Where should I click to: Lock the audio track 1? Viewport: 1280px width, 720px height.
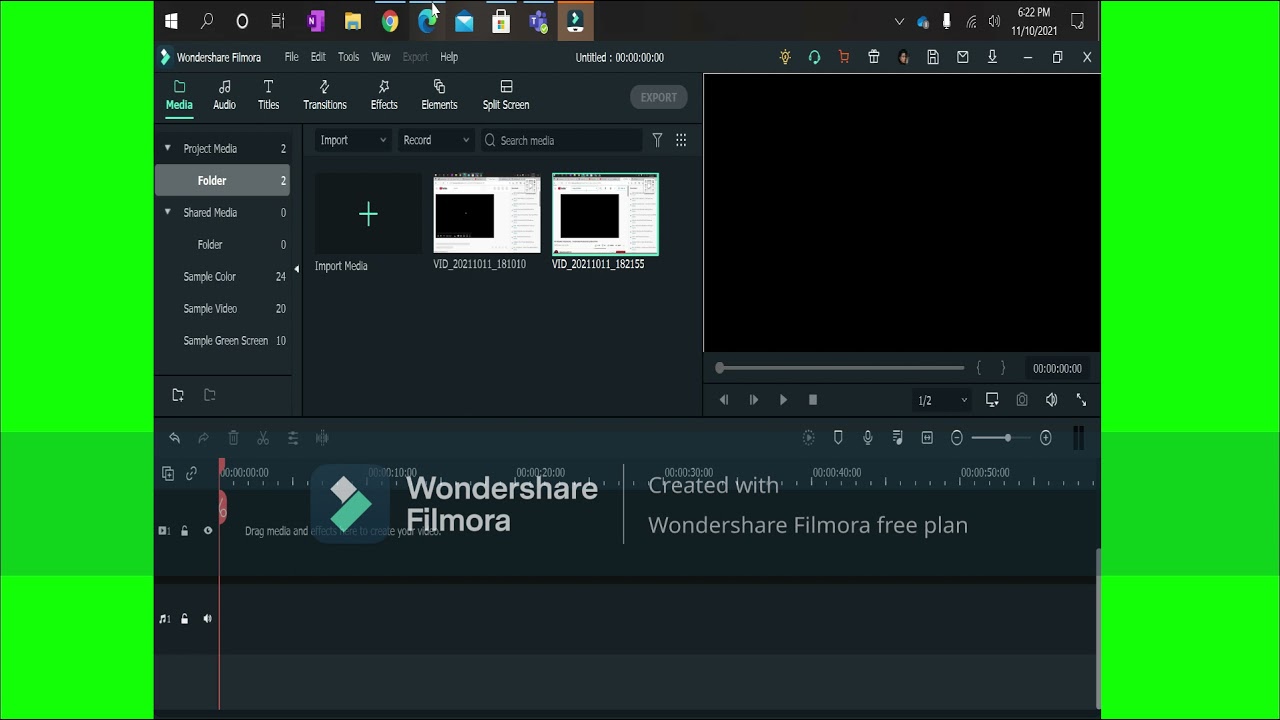click(184, 619)
